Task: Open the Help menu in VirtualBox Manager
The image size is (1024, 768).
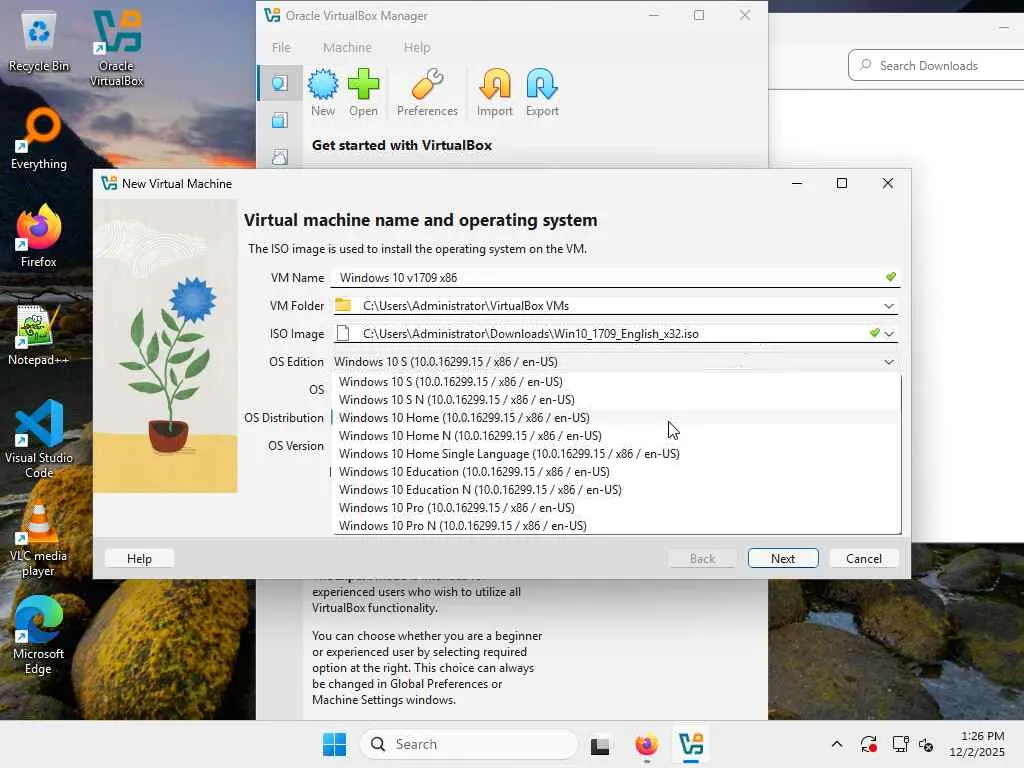Action: [x=417, y=48]
